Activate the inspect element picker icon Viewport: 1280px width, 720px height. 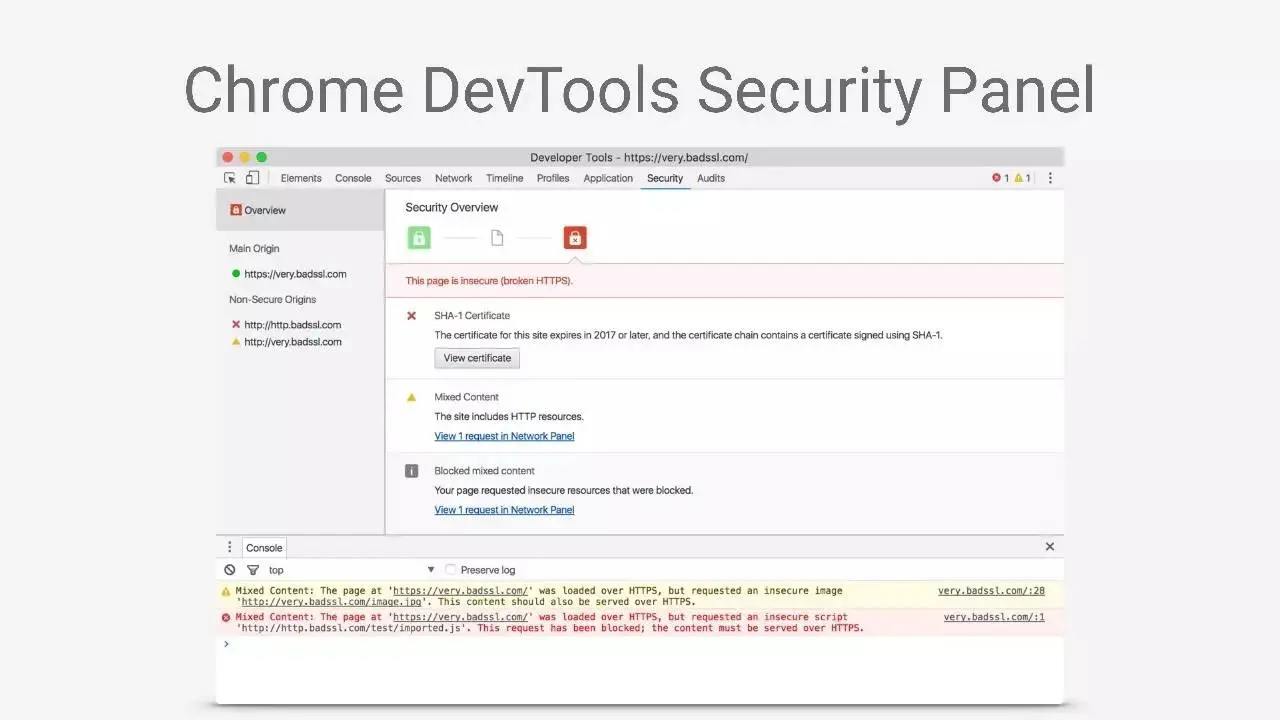[x=230, y=178]
